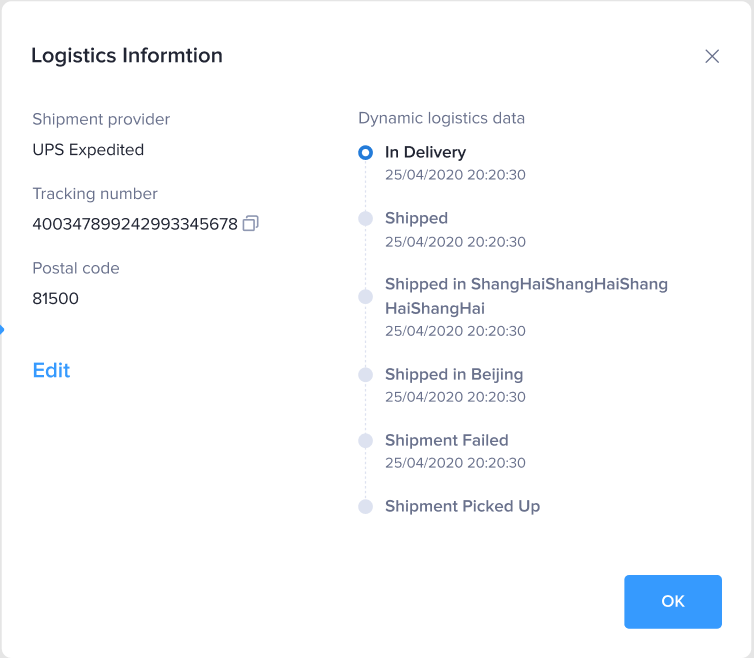Click the UPS Expedited provider text
Screen dimensions: 754x658
88,150
